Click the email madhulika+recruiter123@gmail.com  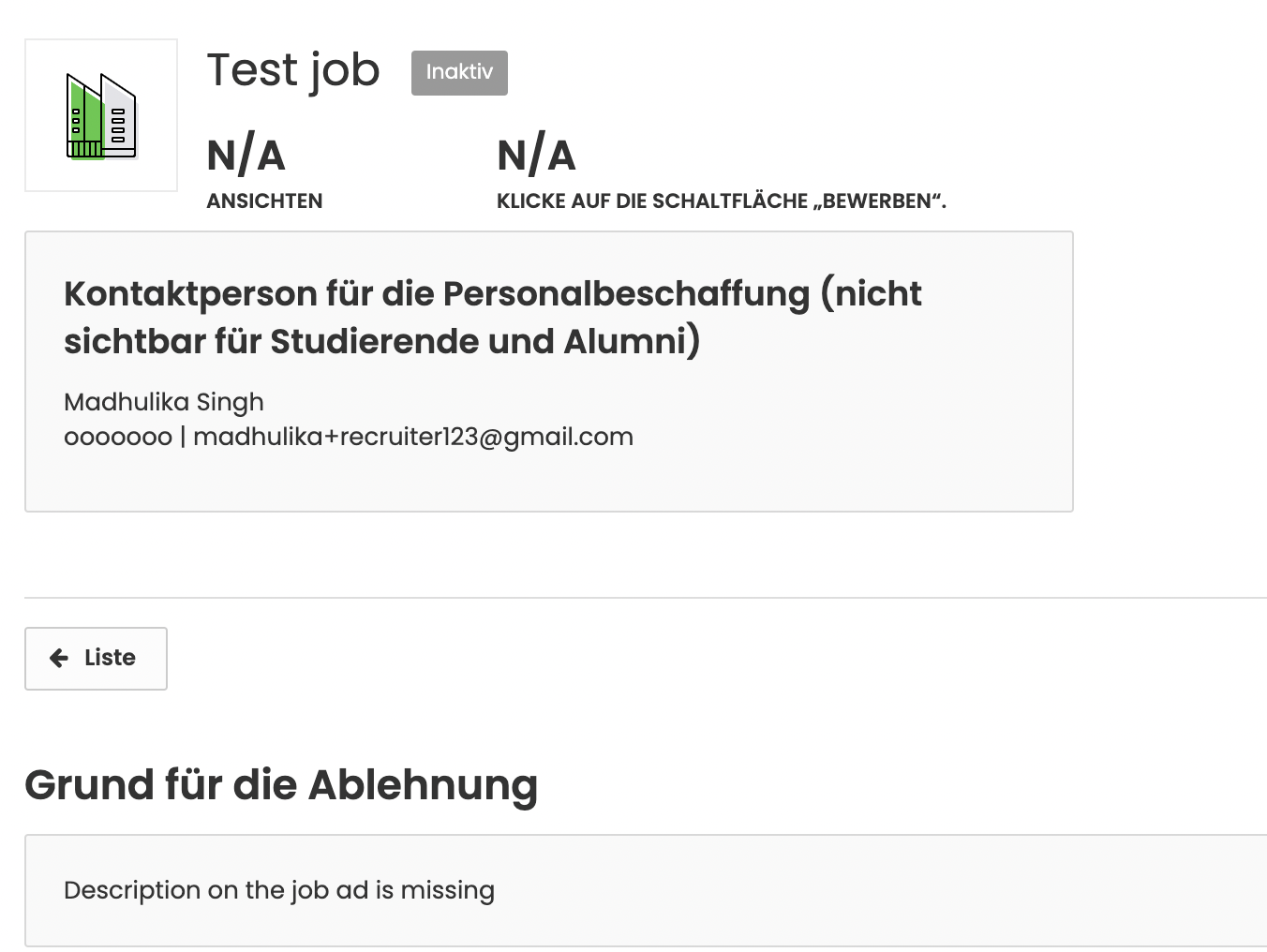(413, 437)
